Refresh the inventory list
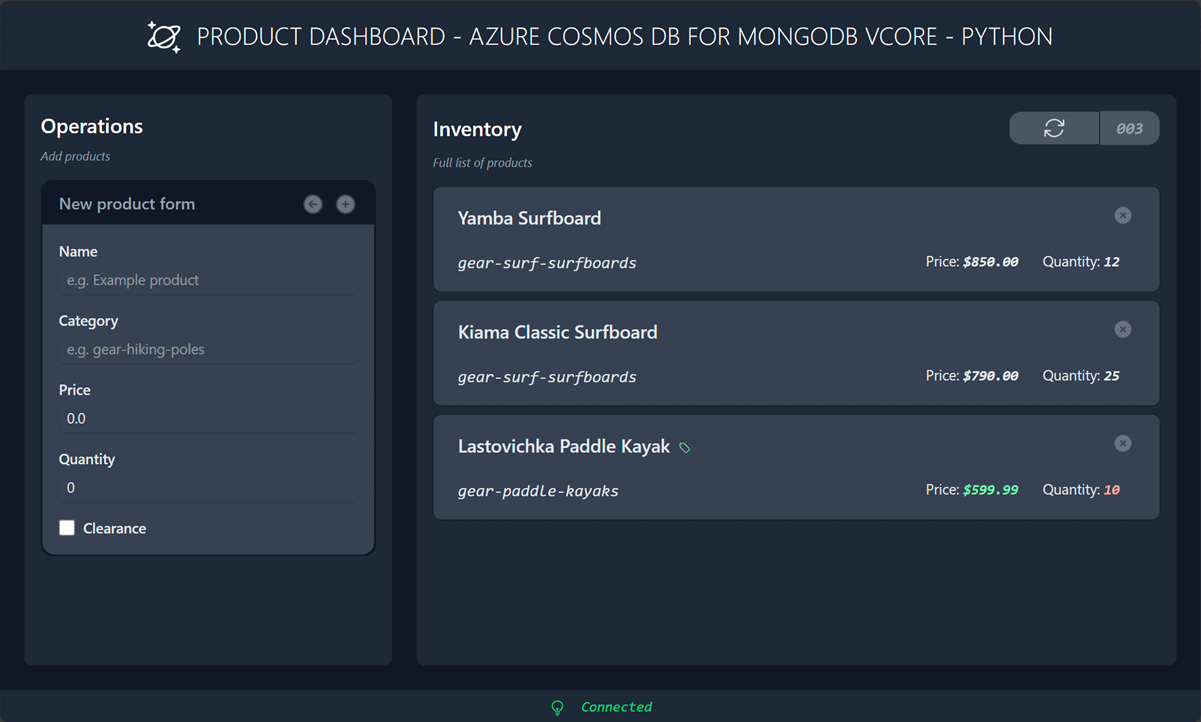The image size is (1201, 722). pyautogui.click(x=1054, y=128)
